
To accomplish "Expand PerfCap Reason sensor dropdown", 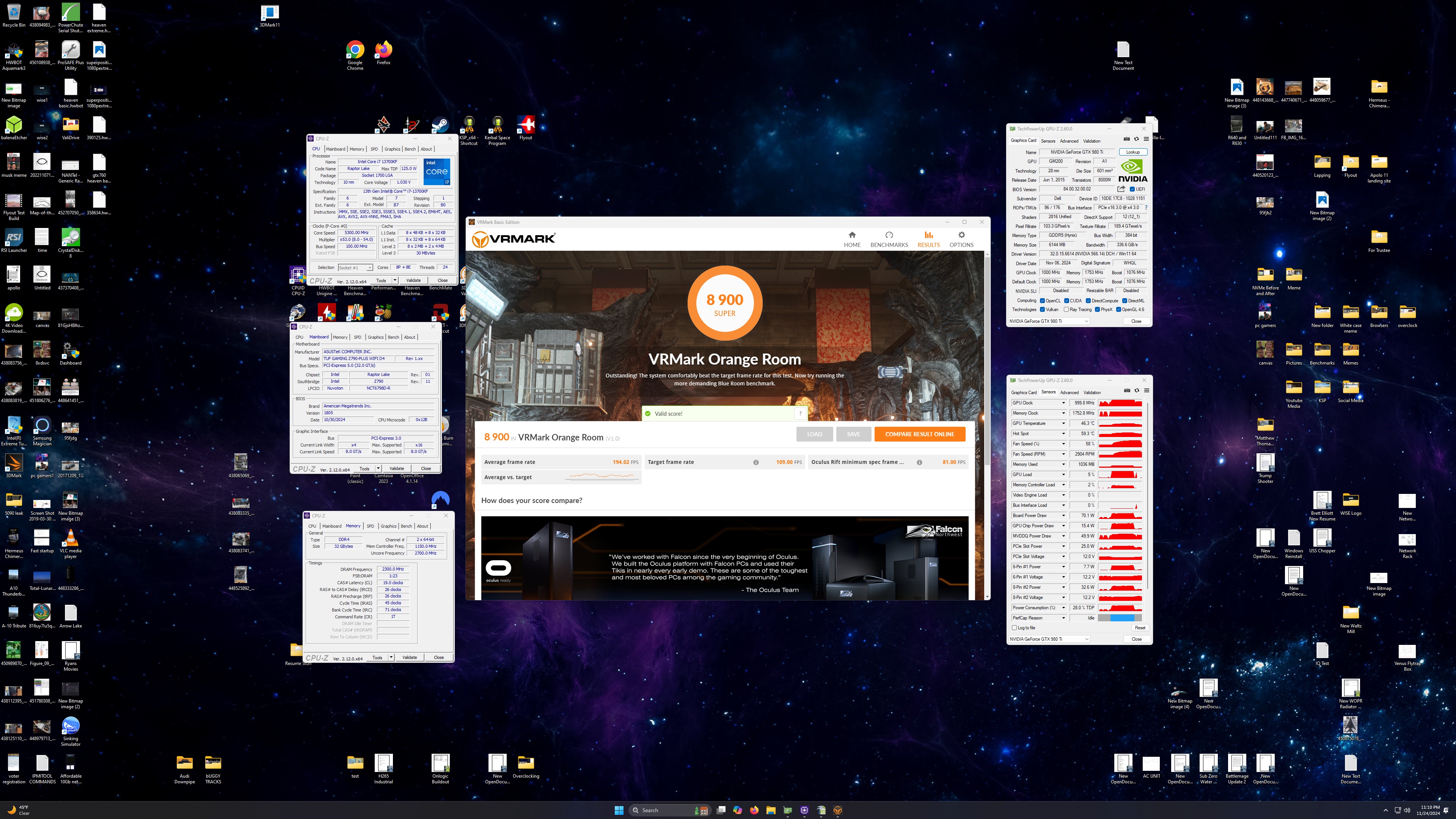I will (x=1063, y=618).
